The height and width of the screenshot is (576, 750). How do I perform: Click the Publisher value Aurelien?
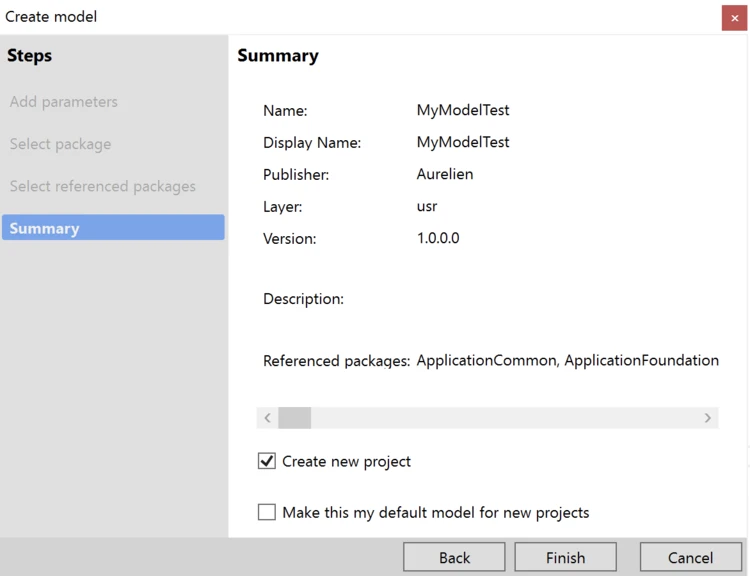445,174
